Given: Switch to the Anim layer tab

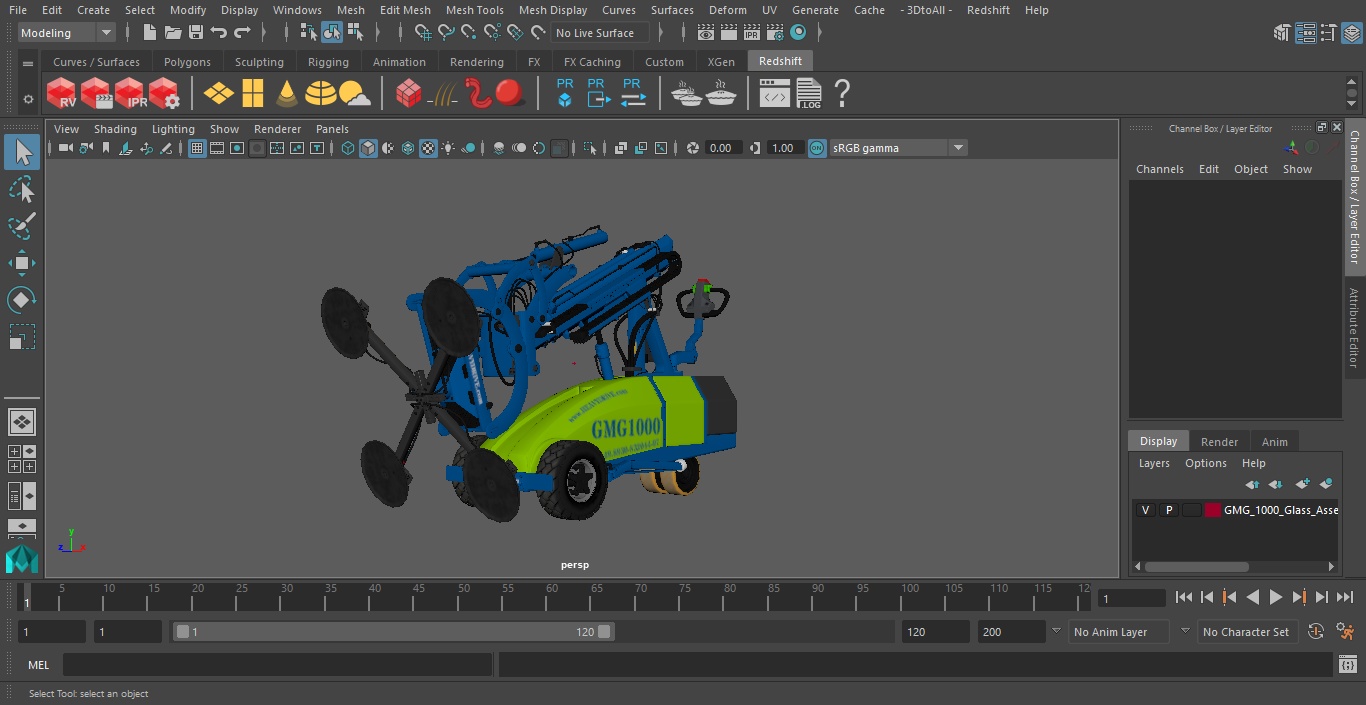Looking at the screenshot, I should [1274, 441].
